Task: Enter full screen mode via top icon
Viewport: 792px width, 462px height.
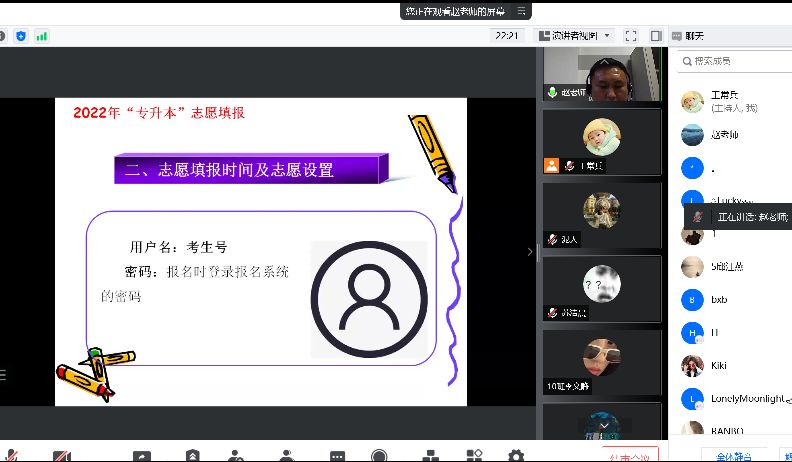Action: 630,35
